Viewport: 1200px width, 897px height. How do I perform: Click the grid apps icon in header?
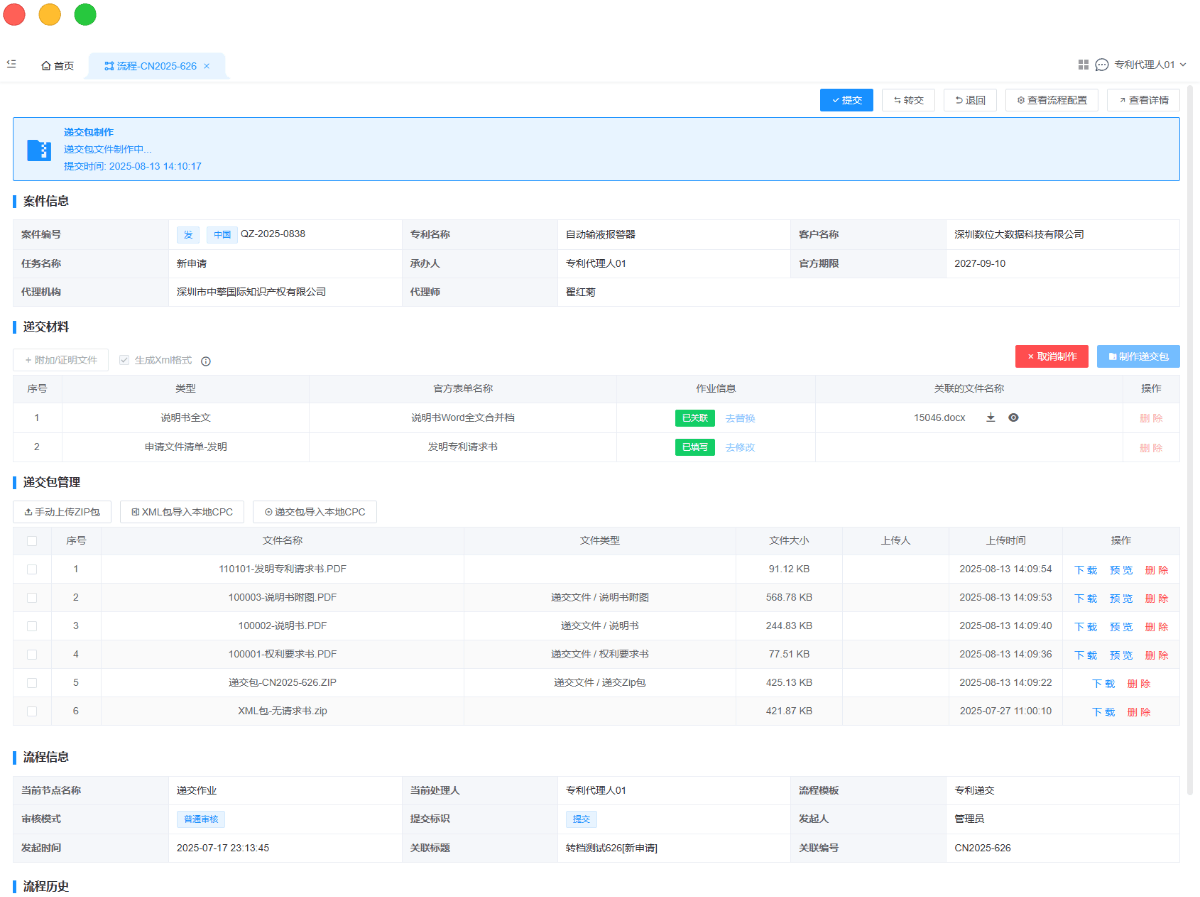(1083, 65)
